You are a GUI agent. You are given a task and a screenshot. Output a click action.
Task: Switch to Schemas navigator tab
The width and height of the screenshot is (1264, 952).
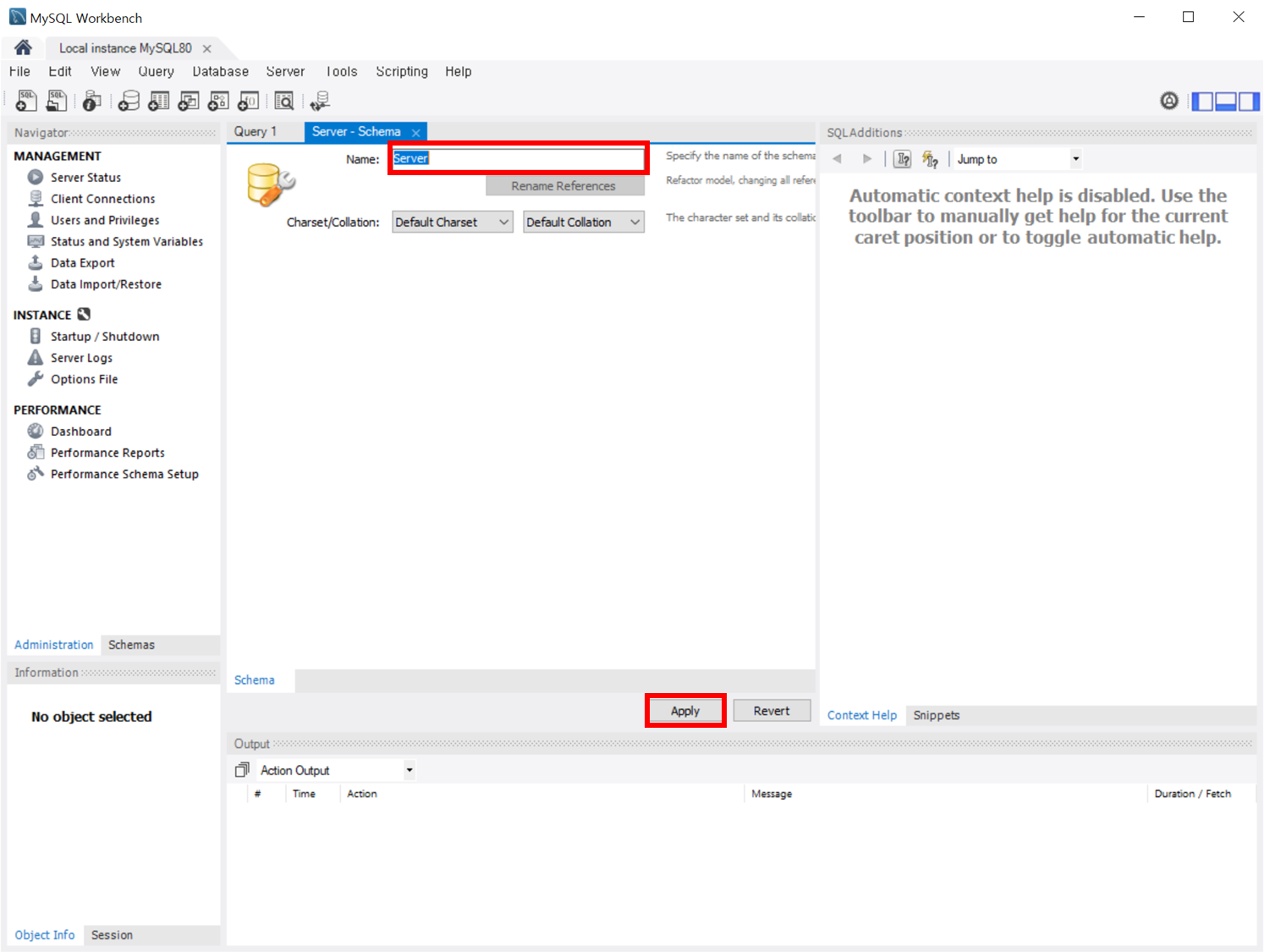[x=131, y=645]
